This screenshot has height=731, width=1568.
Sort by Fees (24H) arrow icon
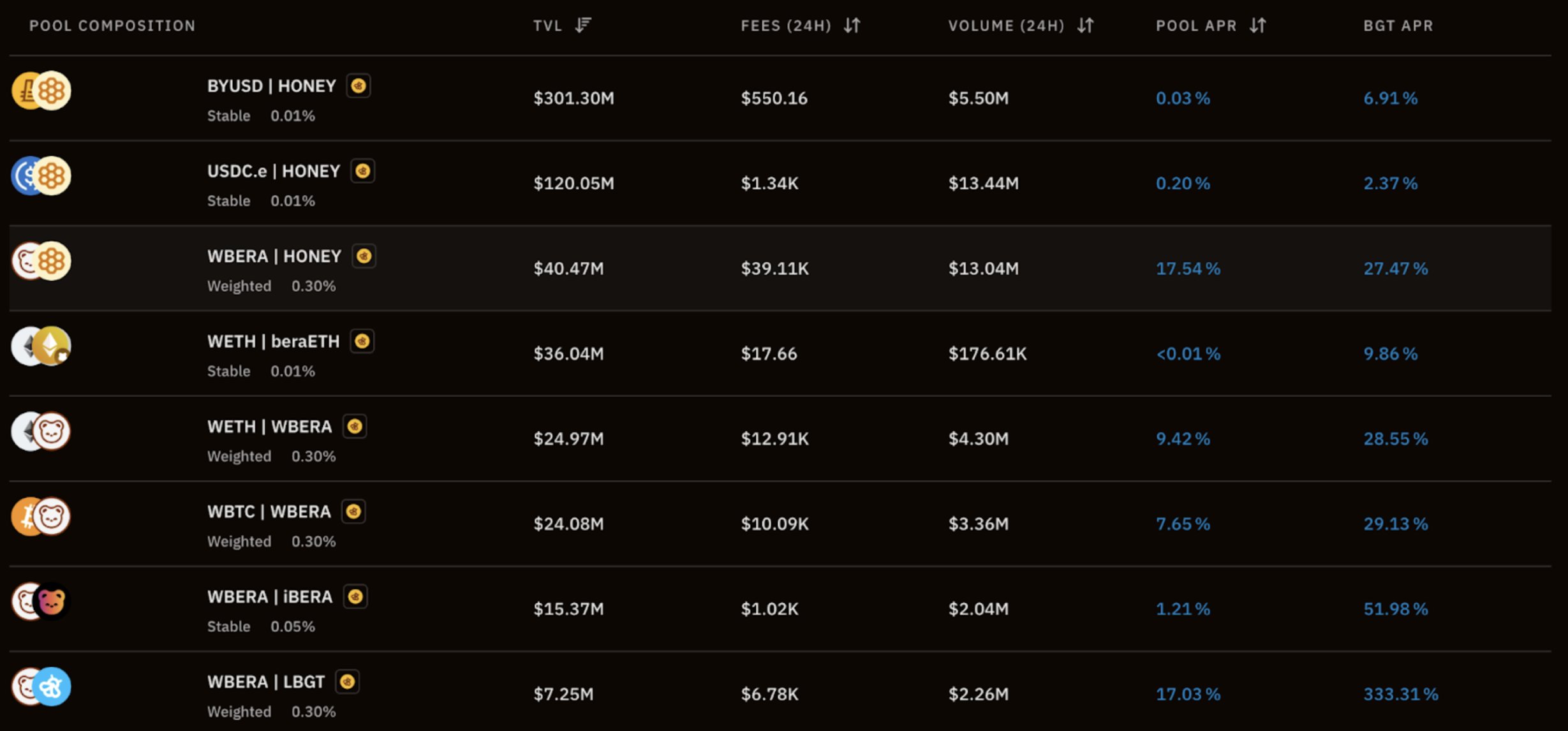(x=852, y=26)
